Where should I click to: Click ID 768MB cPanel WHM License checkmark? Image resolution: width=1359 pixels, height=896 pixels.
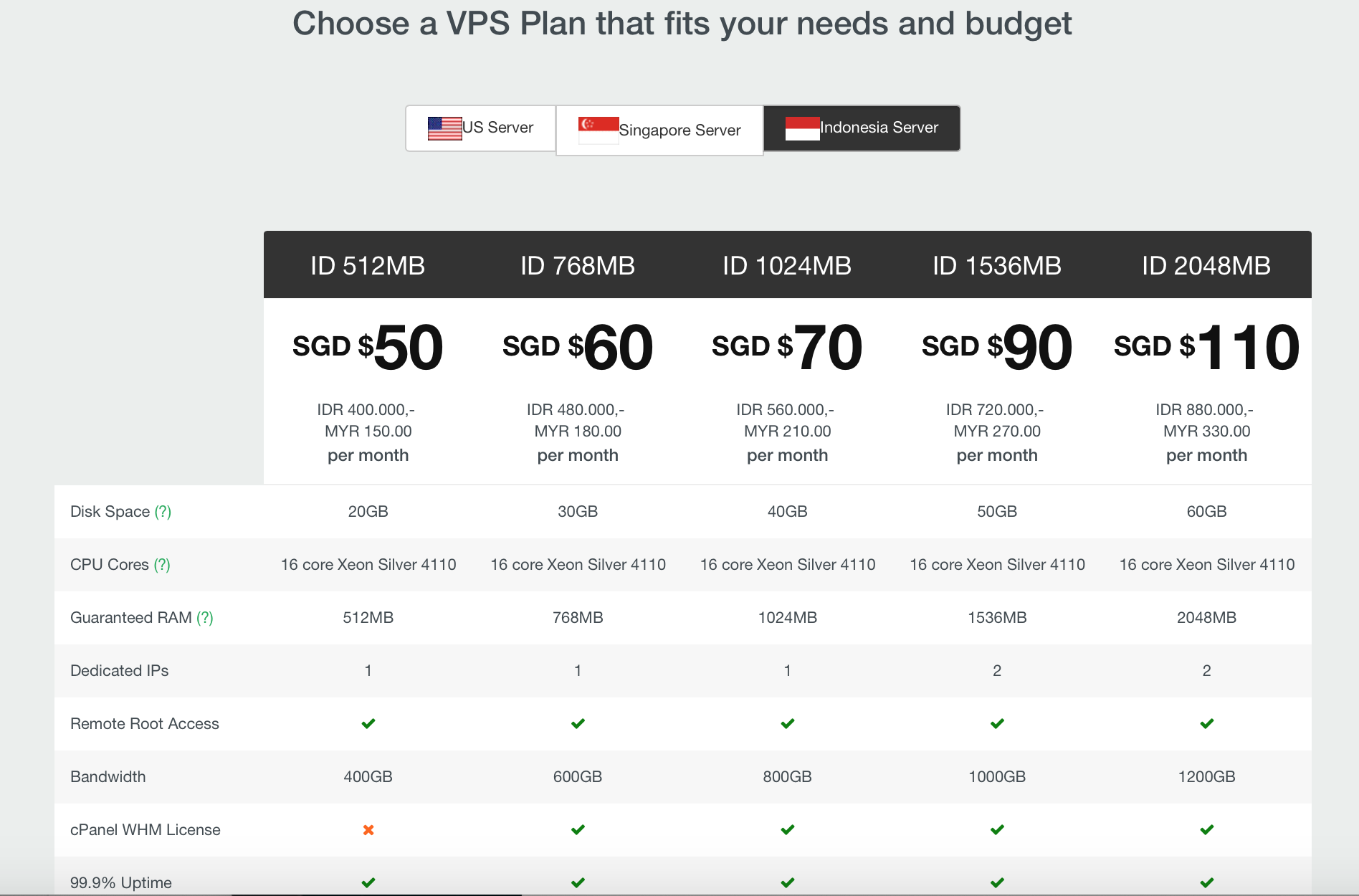pos(578,830)
